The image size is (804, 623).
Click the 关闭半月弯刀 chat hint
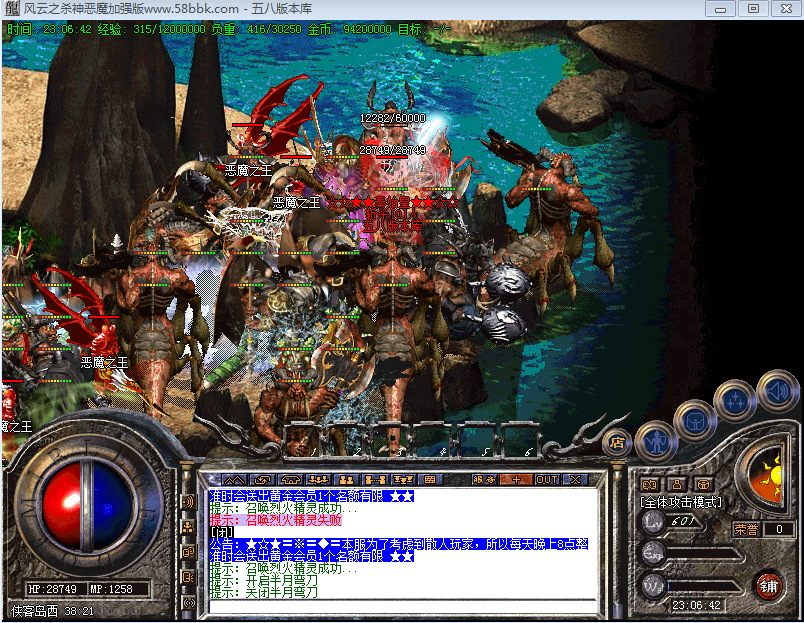click(x=264, y=592)
